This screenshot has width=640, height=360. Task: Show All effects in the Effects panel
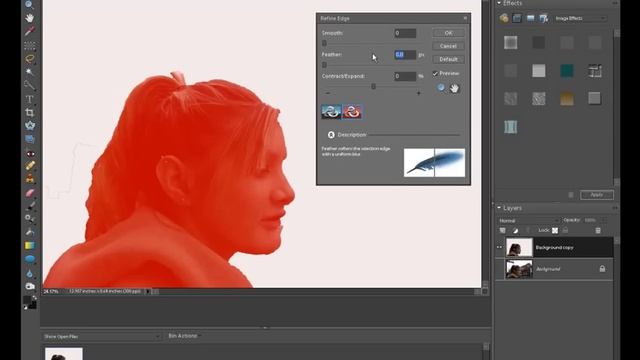click(x=544, y=18)
